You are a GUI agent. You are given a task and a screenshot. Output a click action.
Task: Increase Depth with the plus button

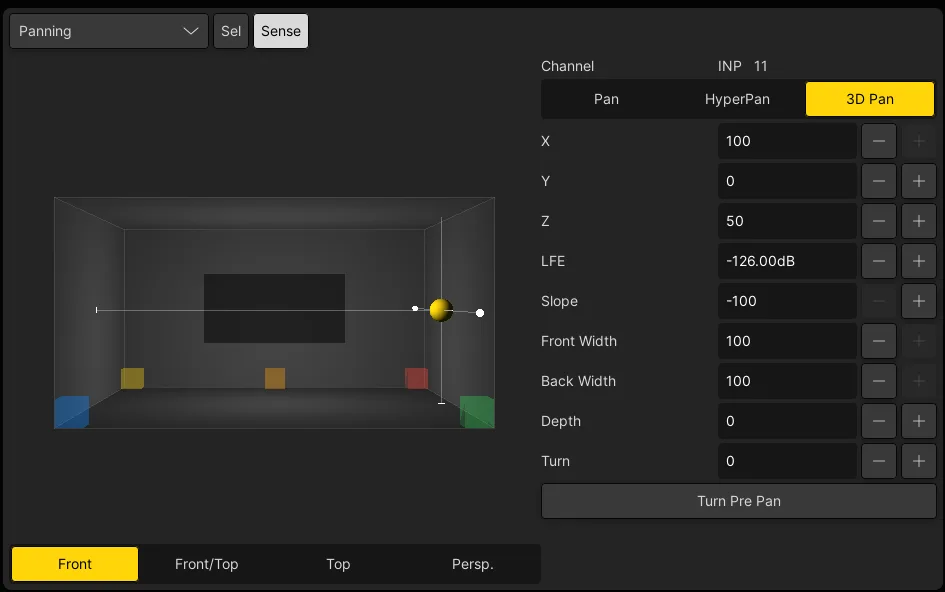point(918,421)
